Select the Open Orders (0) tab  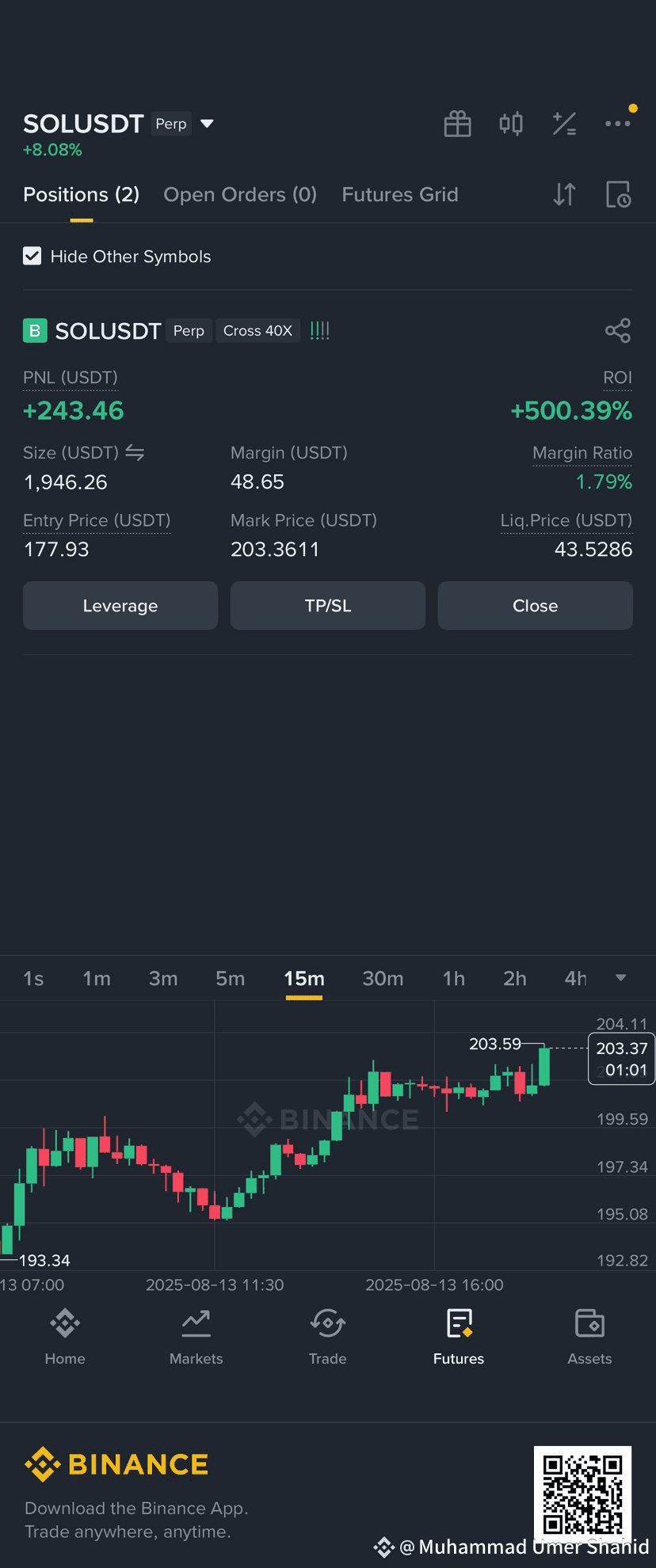click(240, 194)
